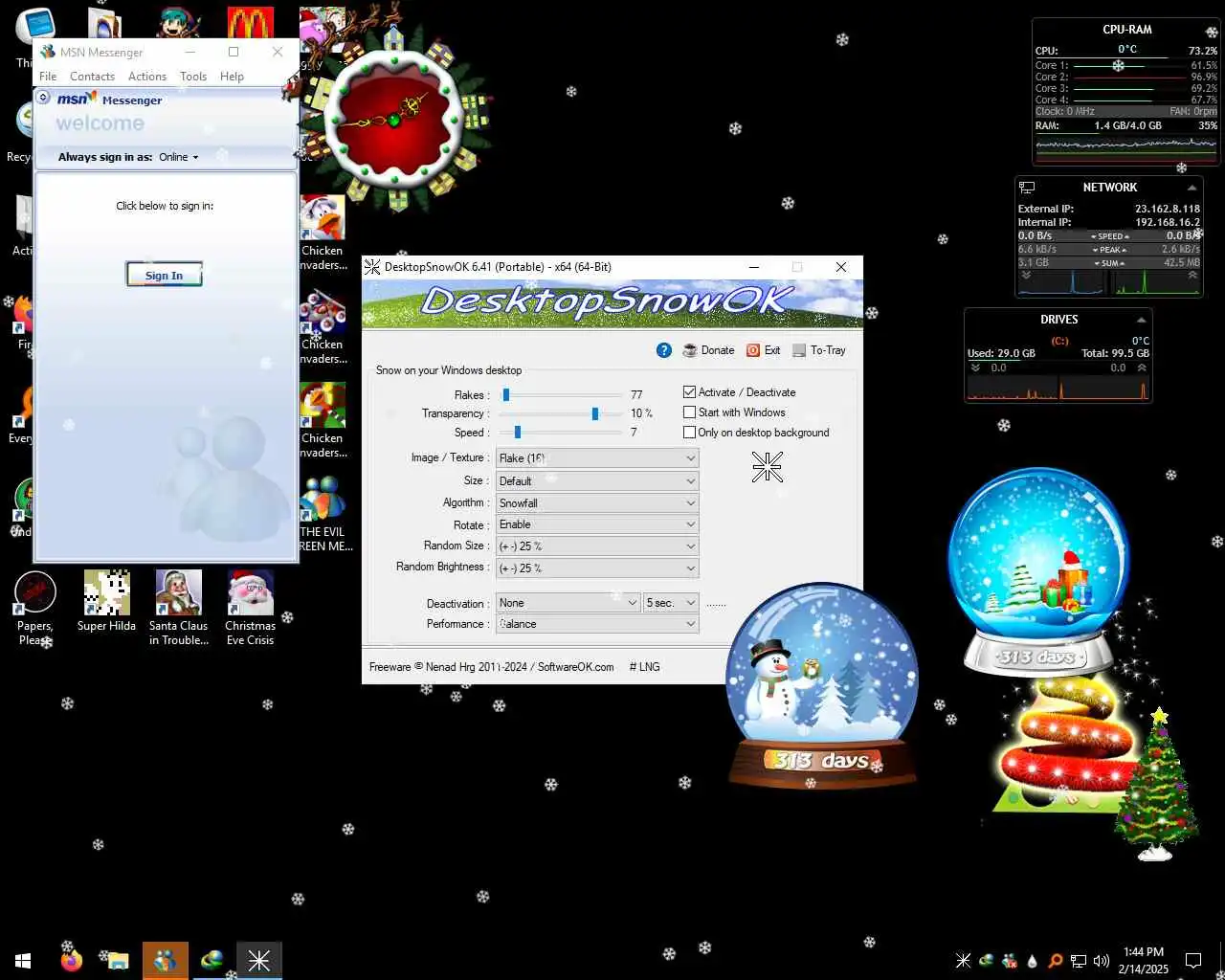1225x980 pixels.
Task: Open Super Hilda desktop shortcut
Action: pyautogui.click(x=106, y=601)
